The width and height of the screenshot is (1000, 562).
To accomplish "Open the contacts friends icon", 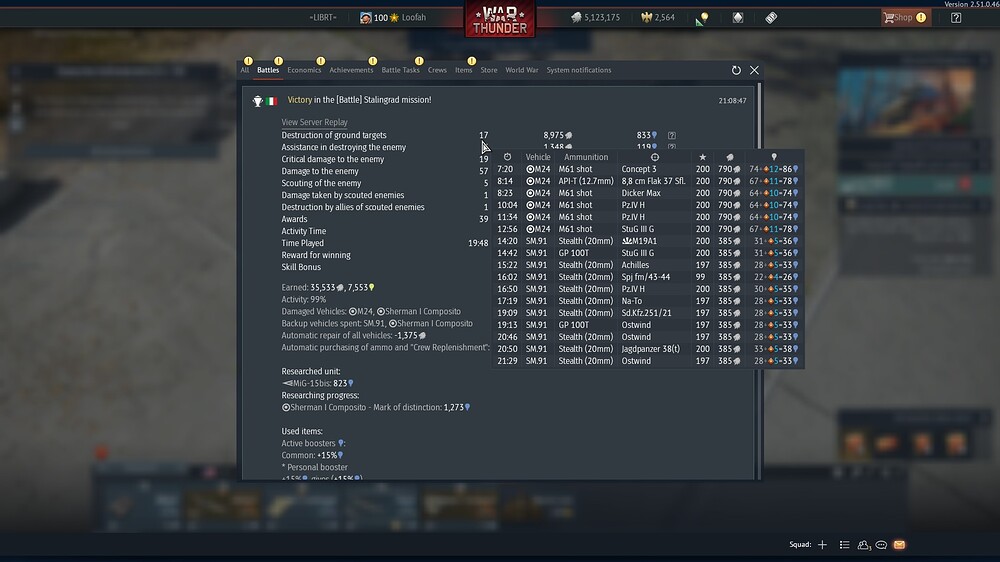I will coord(863,545).
